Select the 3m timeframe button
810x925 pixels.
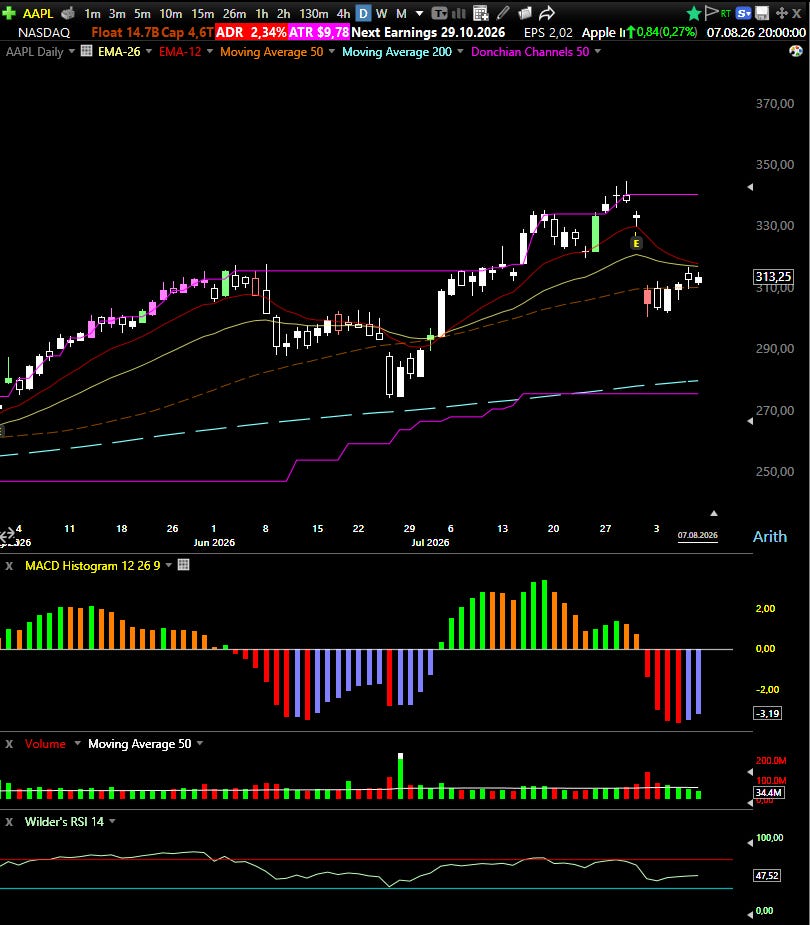117,13
